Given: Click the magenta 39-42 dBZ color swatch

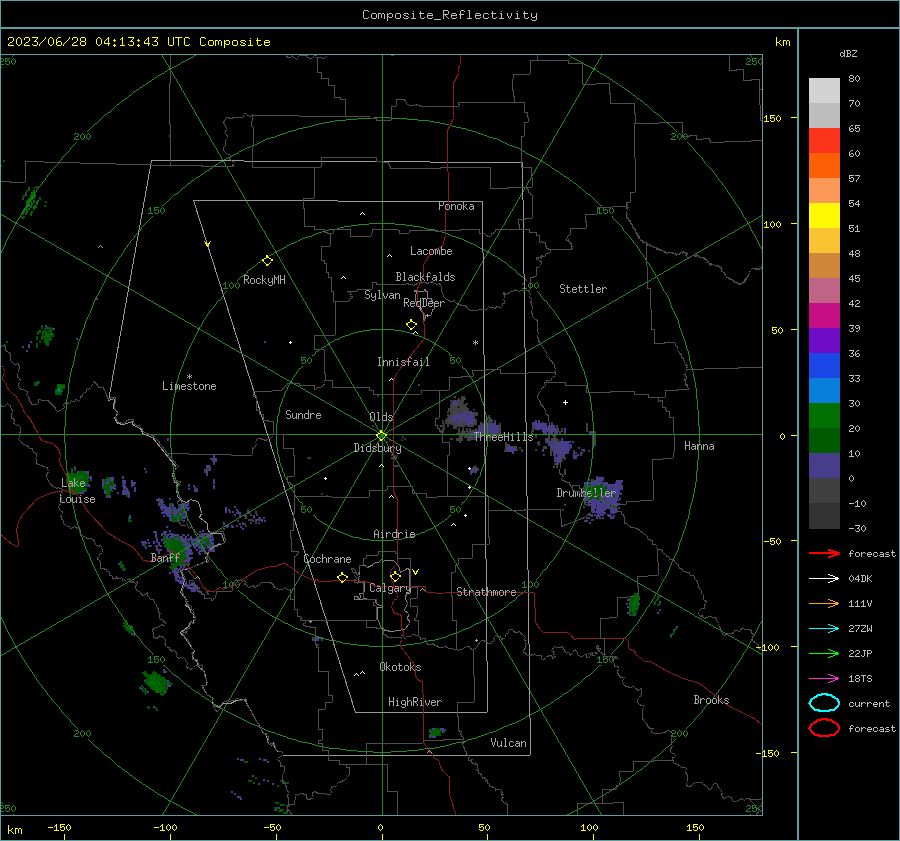Looking at the screenshot, I should pos(824,316).
